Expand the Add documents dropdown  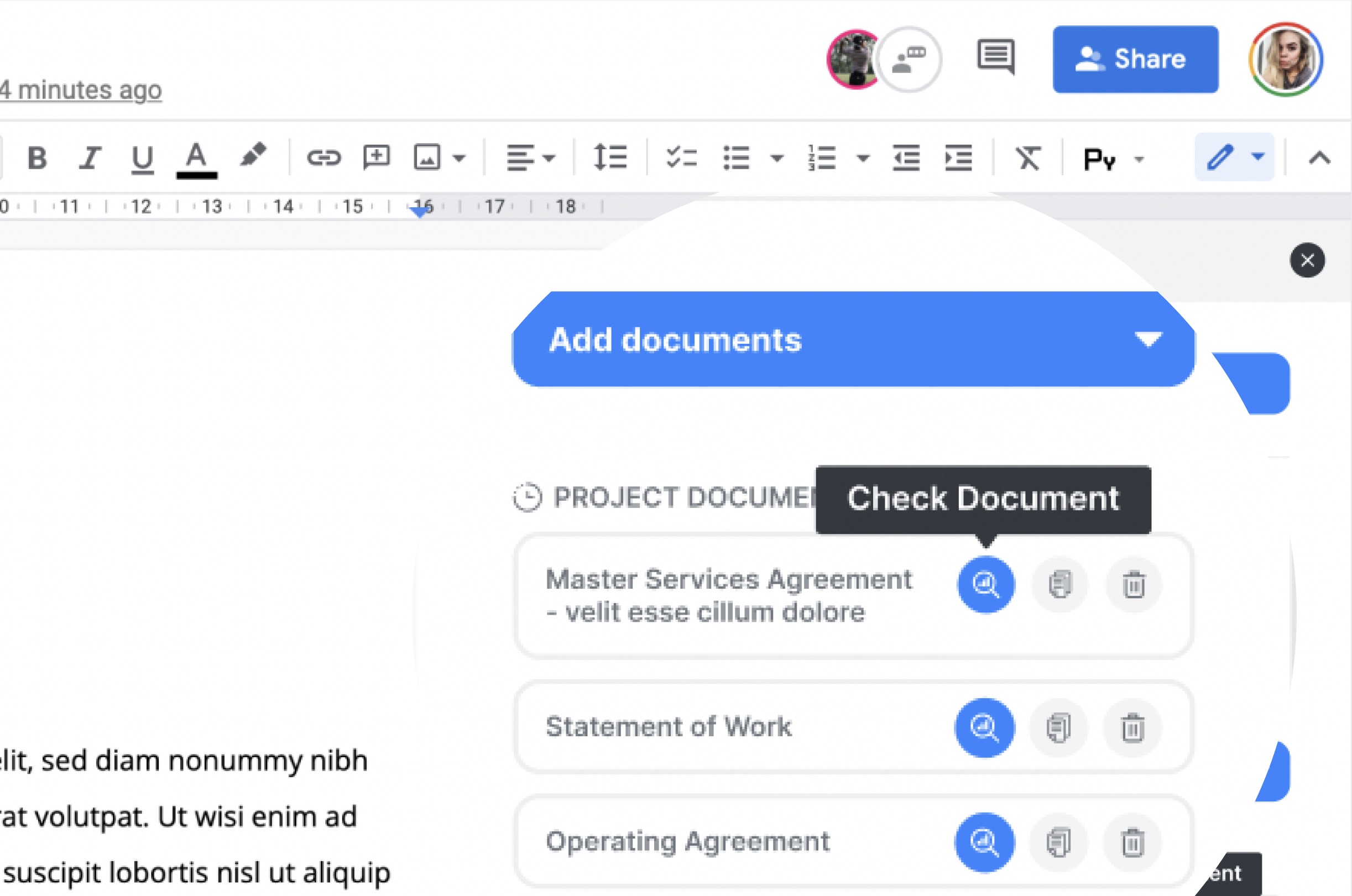[x=853, y=339]
